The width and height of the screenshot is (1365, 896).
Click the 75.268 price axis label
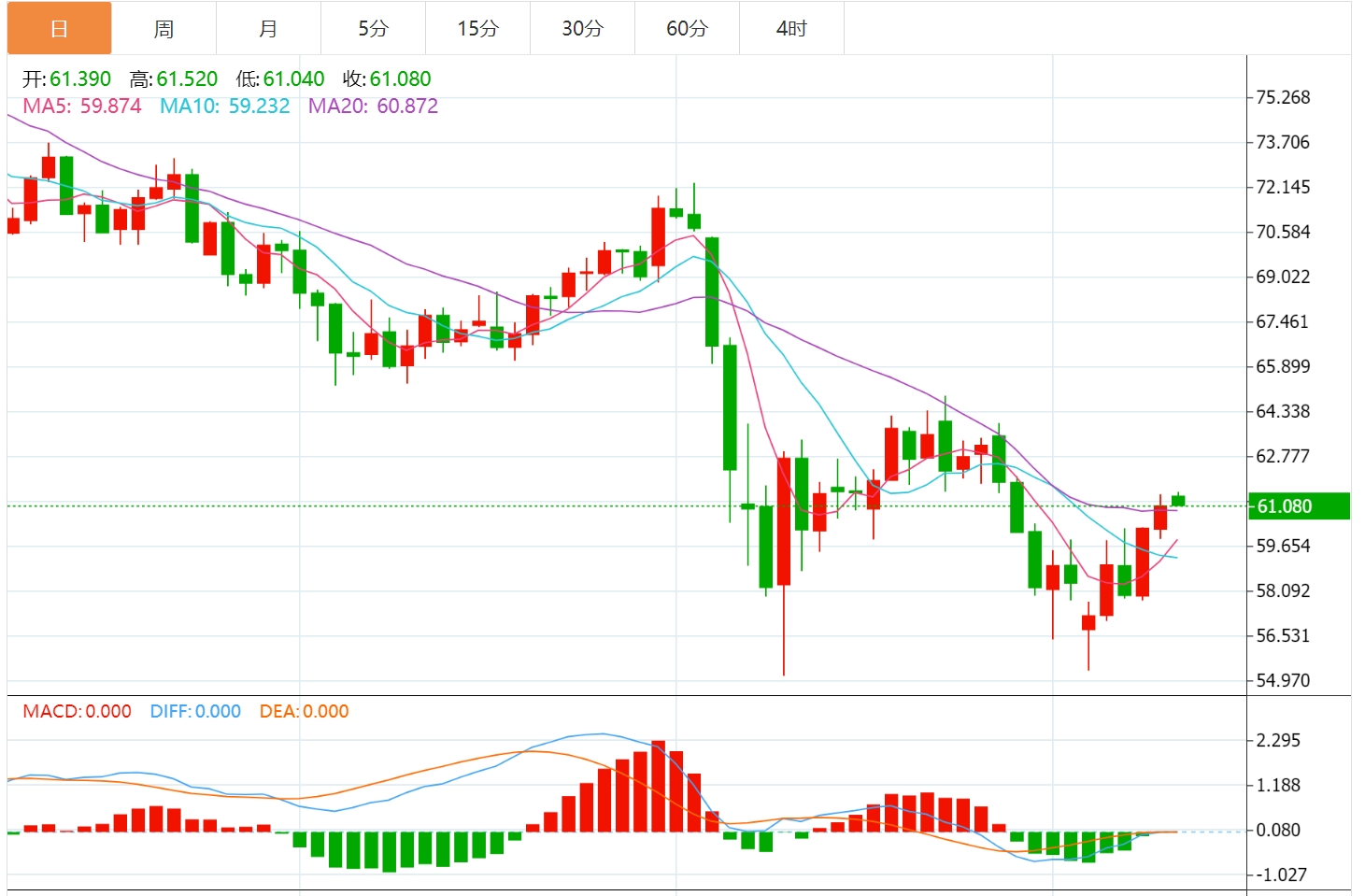(x=1283, y=97)
